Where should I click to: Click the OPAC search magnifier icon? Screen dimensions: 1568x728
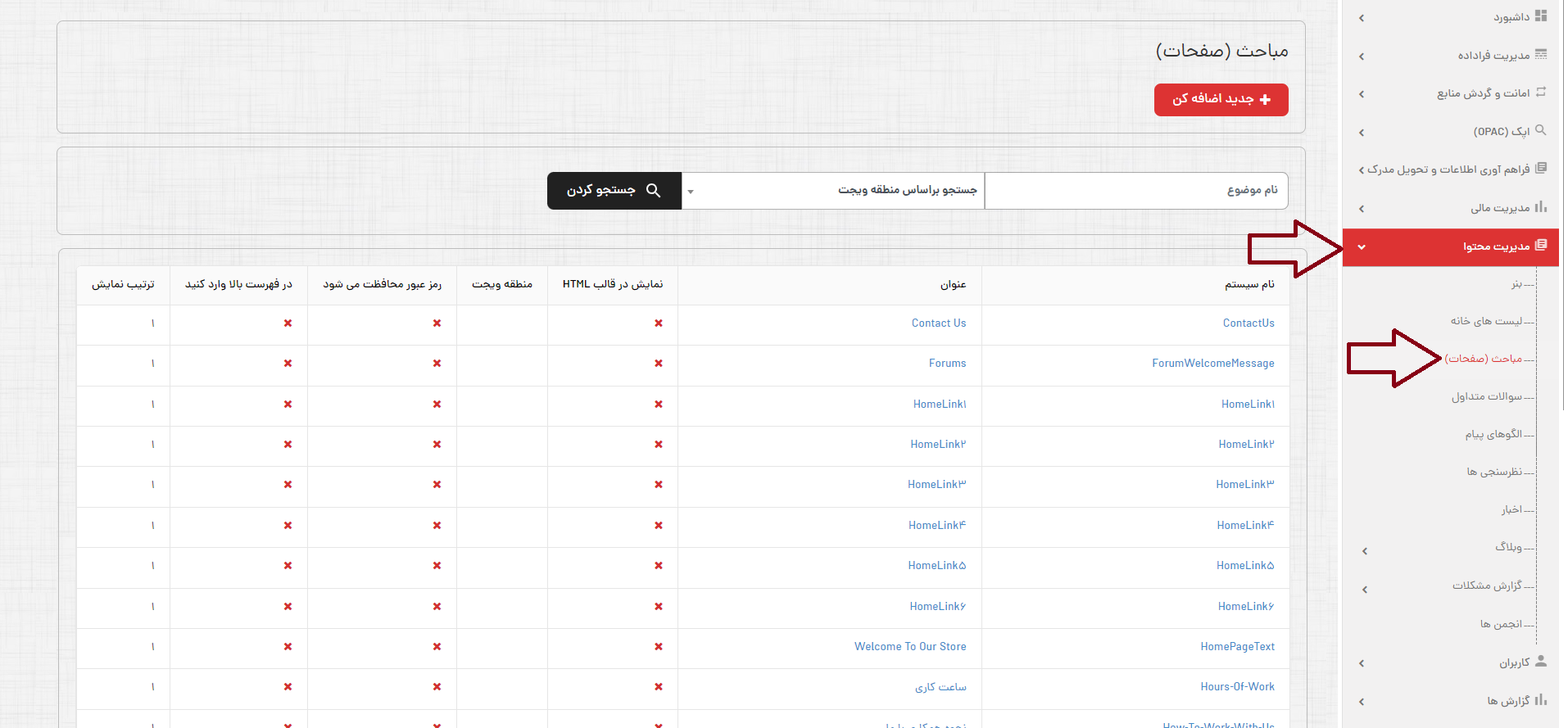pyautogui.click(x=1541, y=130)
